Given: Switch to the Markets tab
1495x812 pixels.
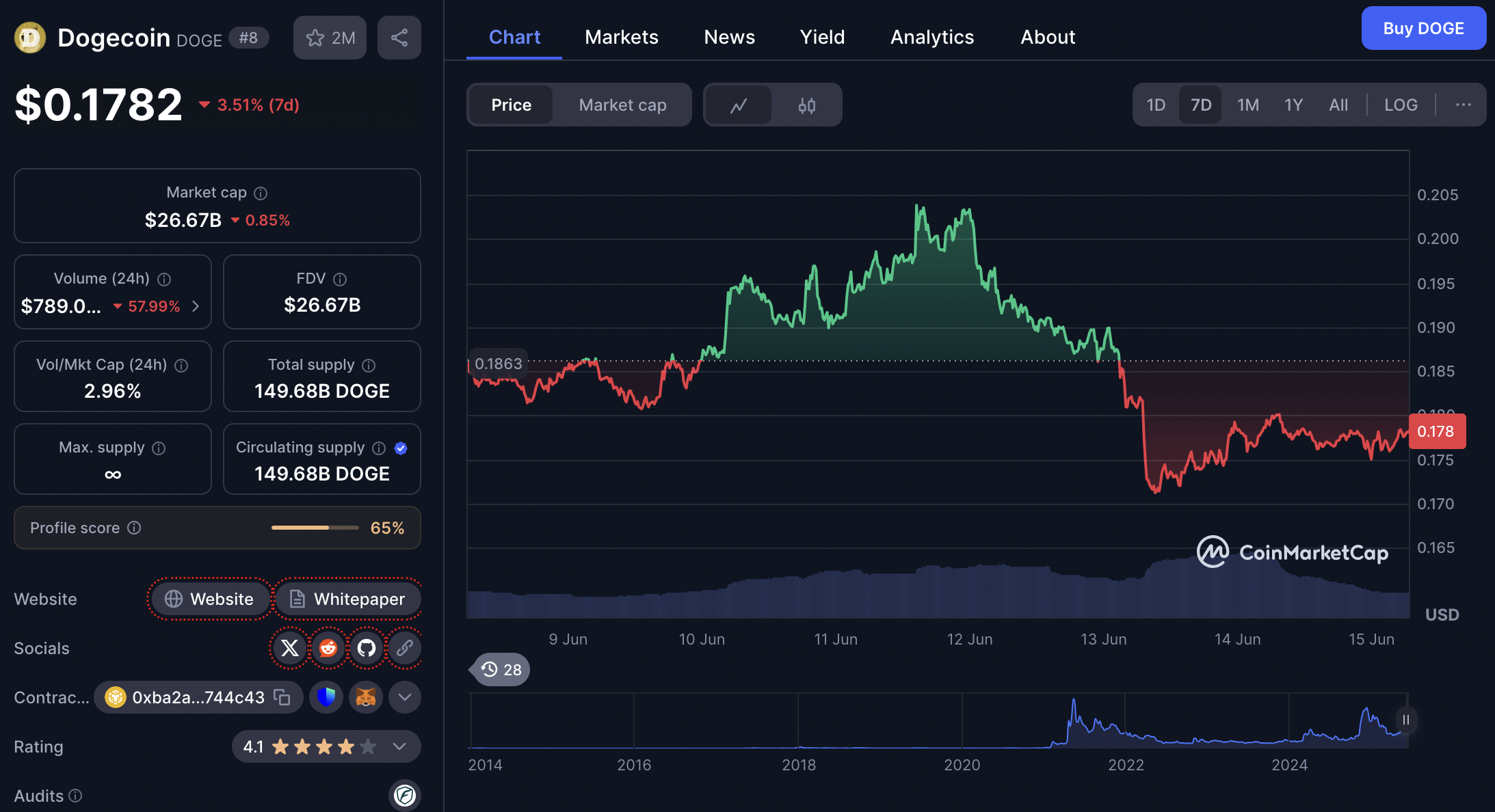Looking at the screenshot, I should click(621, 37).
